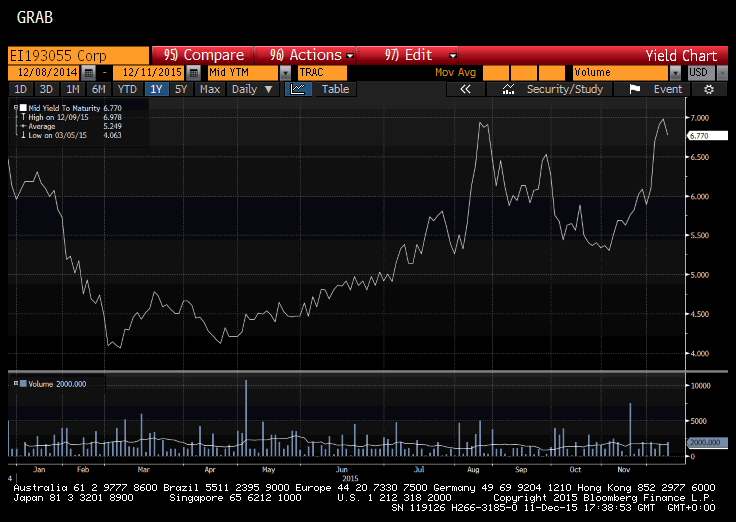Viewport: 736px width, 522px height.
Task: Click the Jan month axis label
Action: click(39, 469)
